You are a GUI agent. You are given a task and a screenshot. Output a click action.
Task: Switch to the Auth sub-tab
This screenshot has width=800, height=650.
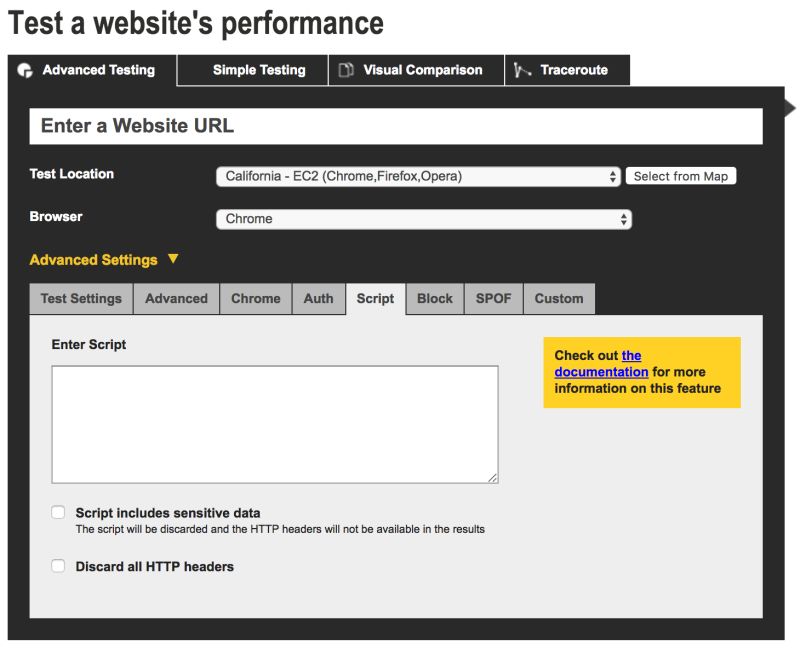click(318, 298)
